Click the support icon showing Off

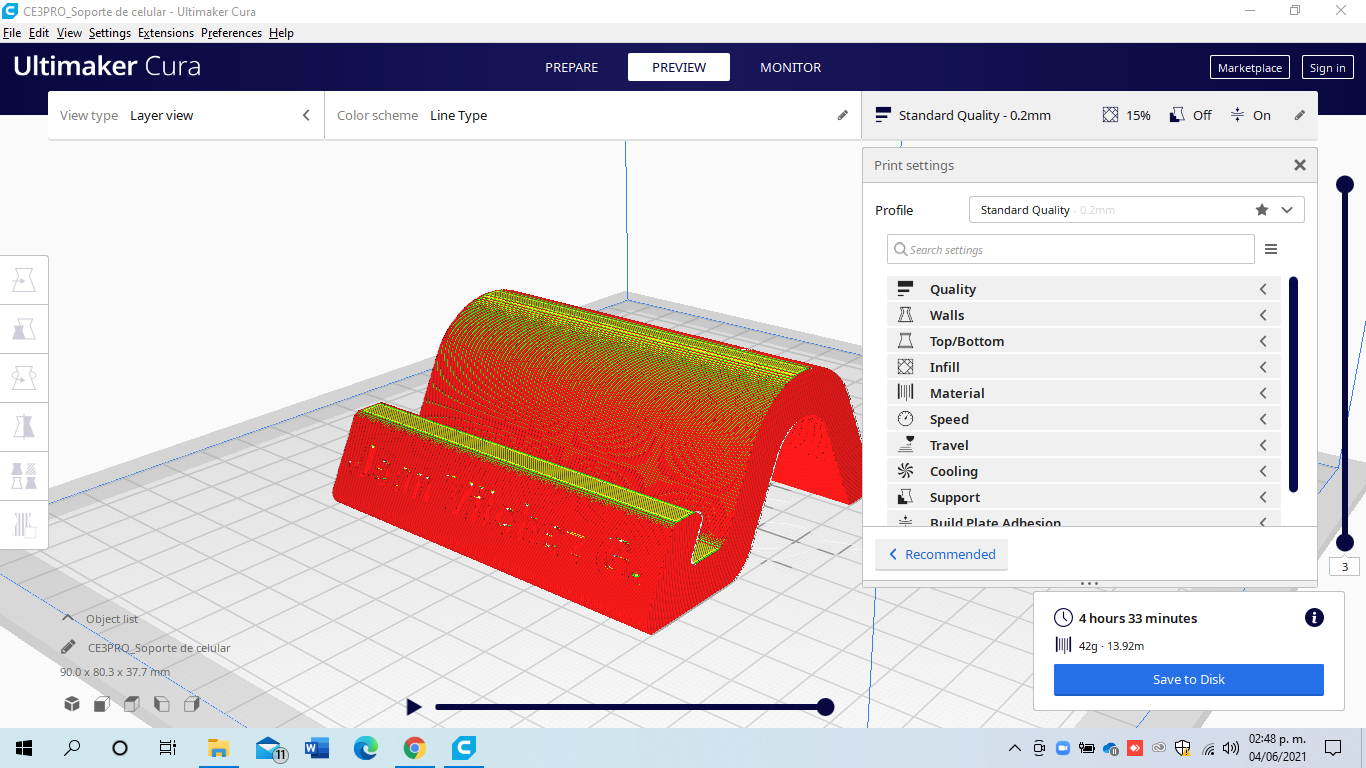point(1178,115)
